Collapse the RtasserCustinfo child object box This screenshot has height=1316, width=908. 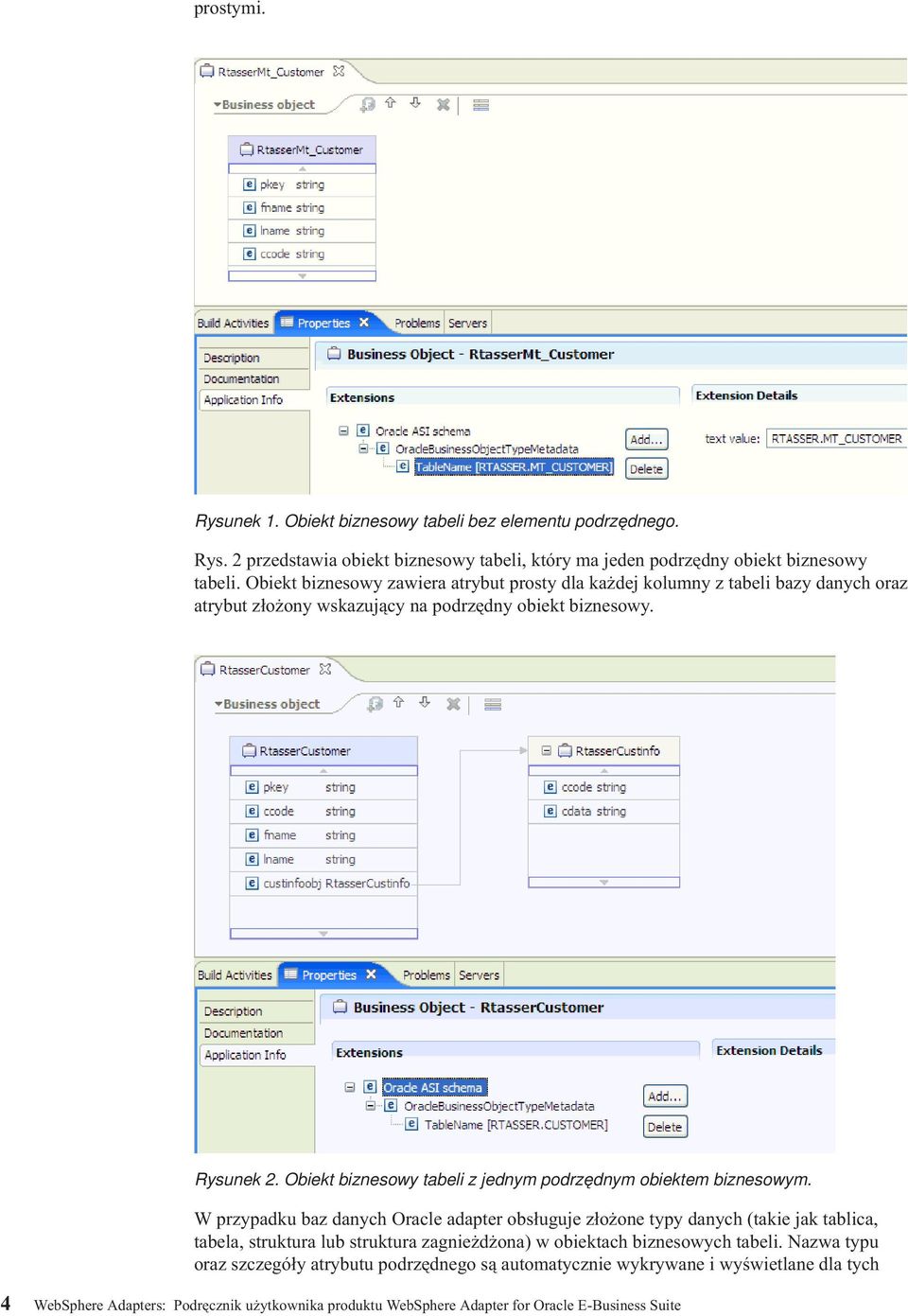point(546,750)
